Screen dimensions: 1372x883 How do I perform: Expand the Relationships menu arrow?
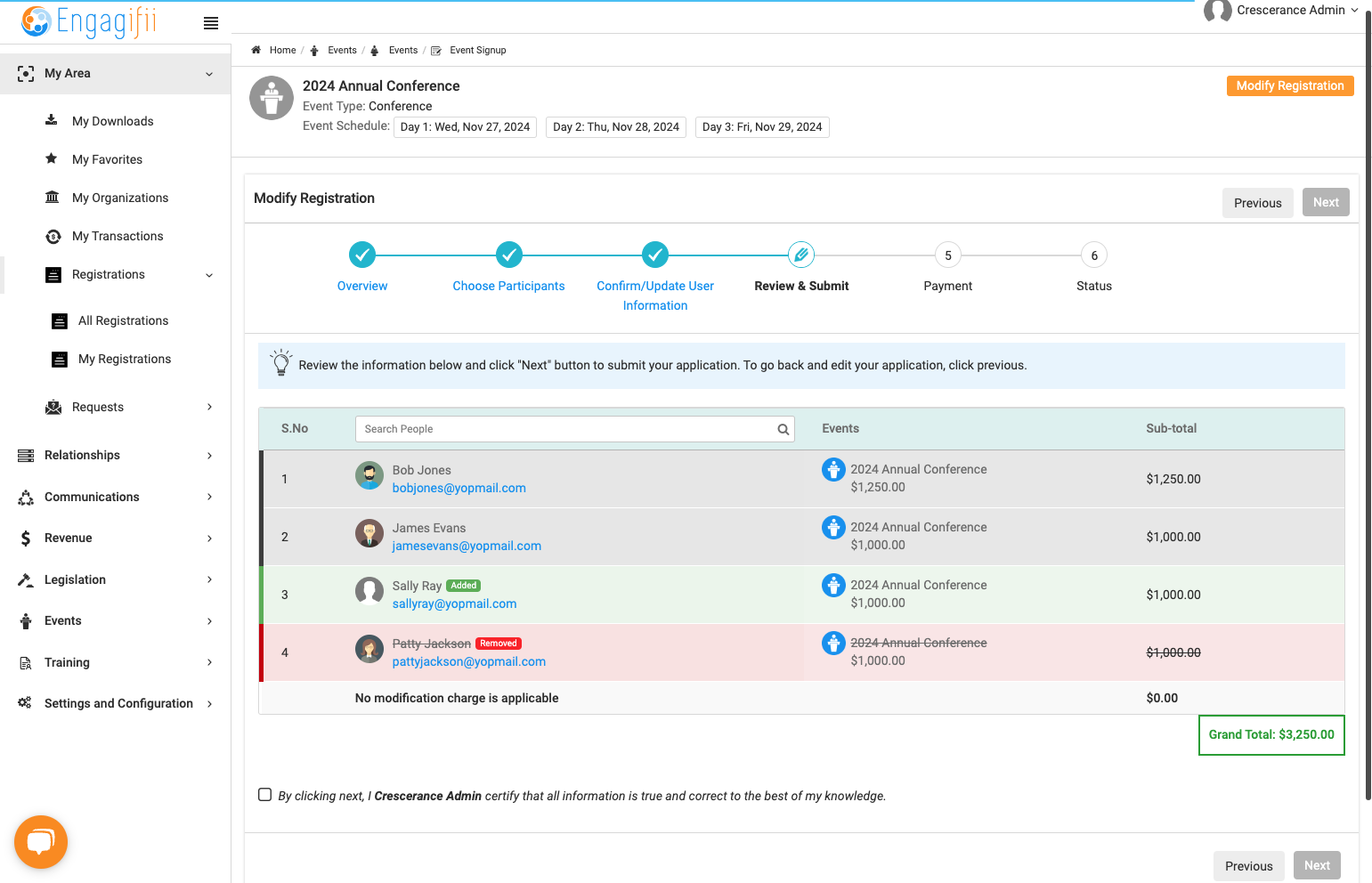point(210,456)
